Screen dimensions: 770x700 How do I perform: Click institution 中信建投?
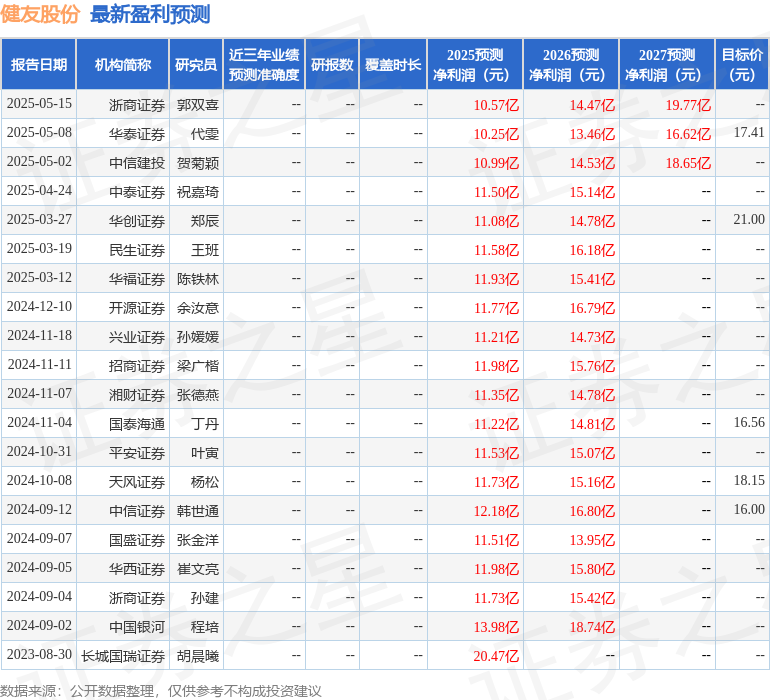[x=137, y=163]
